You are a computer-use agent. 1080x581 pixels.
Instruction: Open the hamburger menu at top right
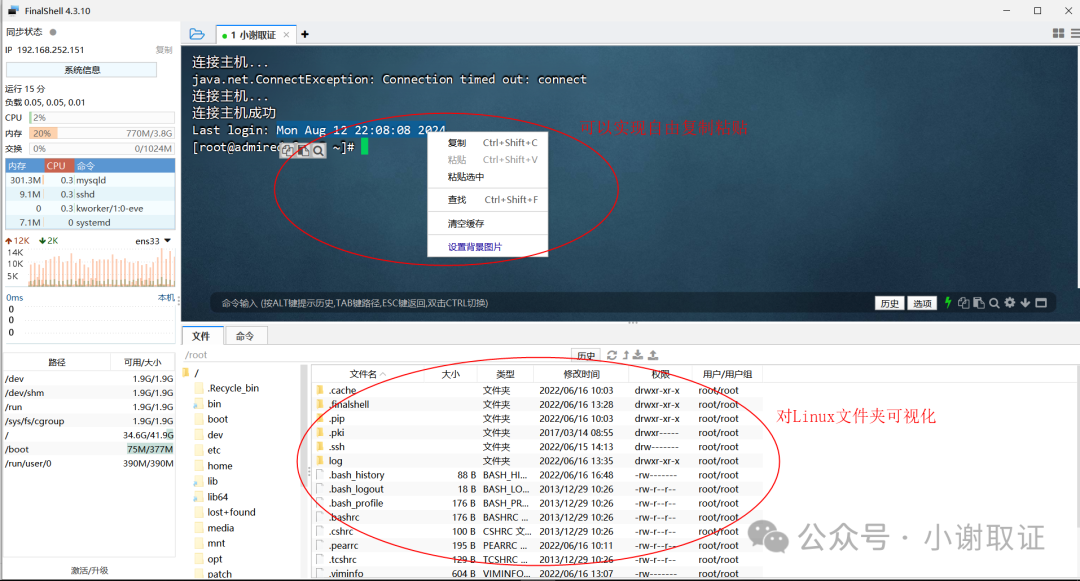1075,33
